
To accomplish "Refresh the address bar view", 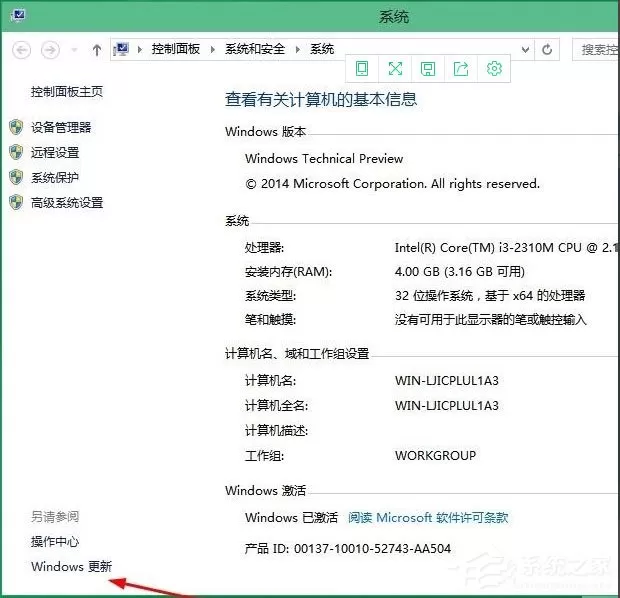I will (x=547, y=49).
